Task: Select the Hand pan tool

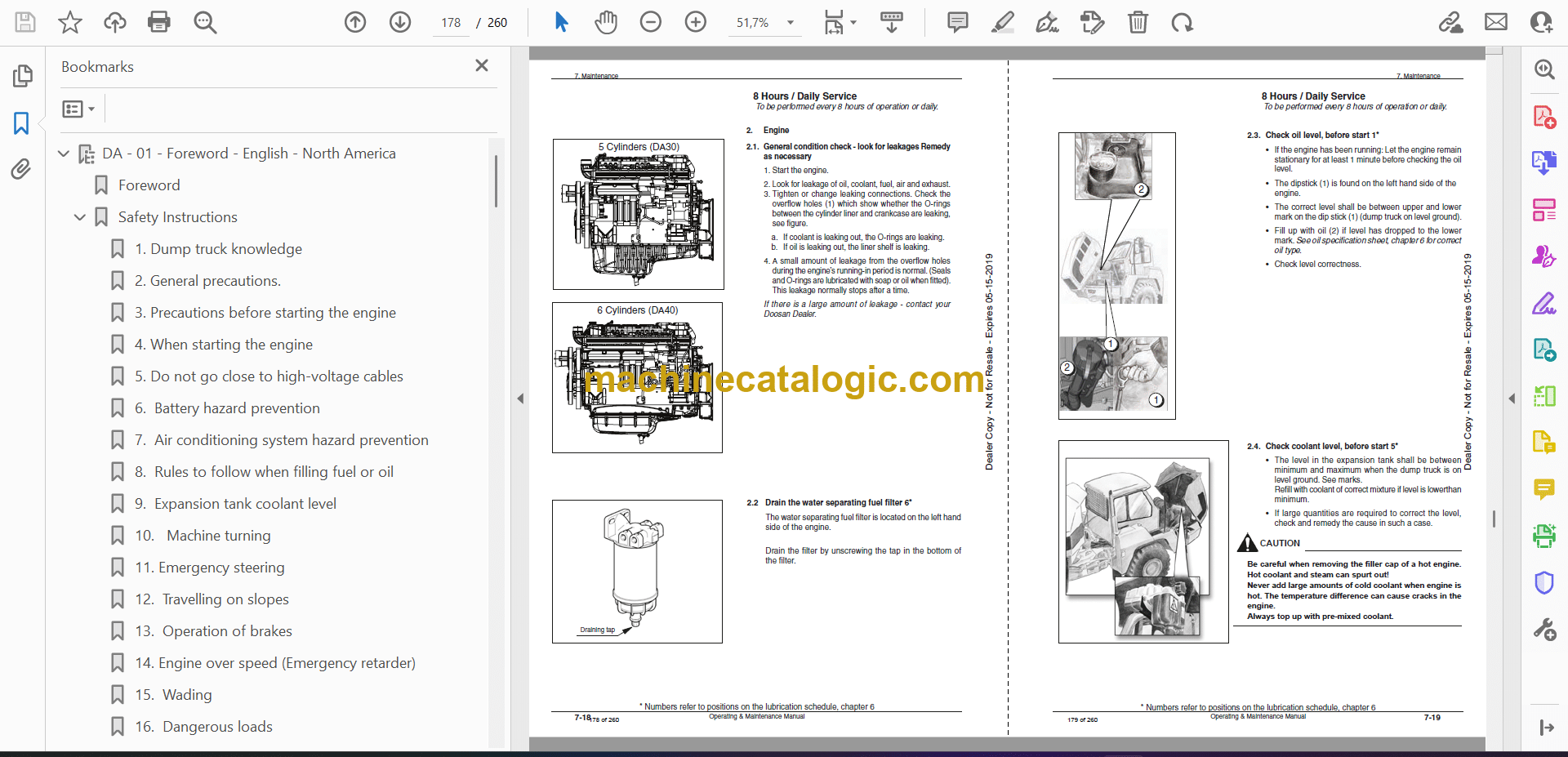Action: point(605,22)
